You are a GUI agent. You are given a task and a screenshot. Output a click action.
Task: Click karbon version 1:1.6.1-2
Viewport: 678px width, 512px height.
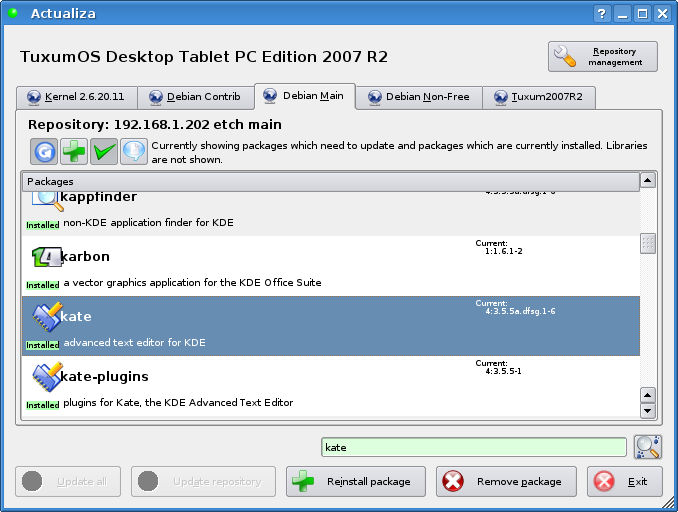(504, 251)
